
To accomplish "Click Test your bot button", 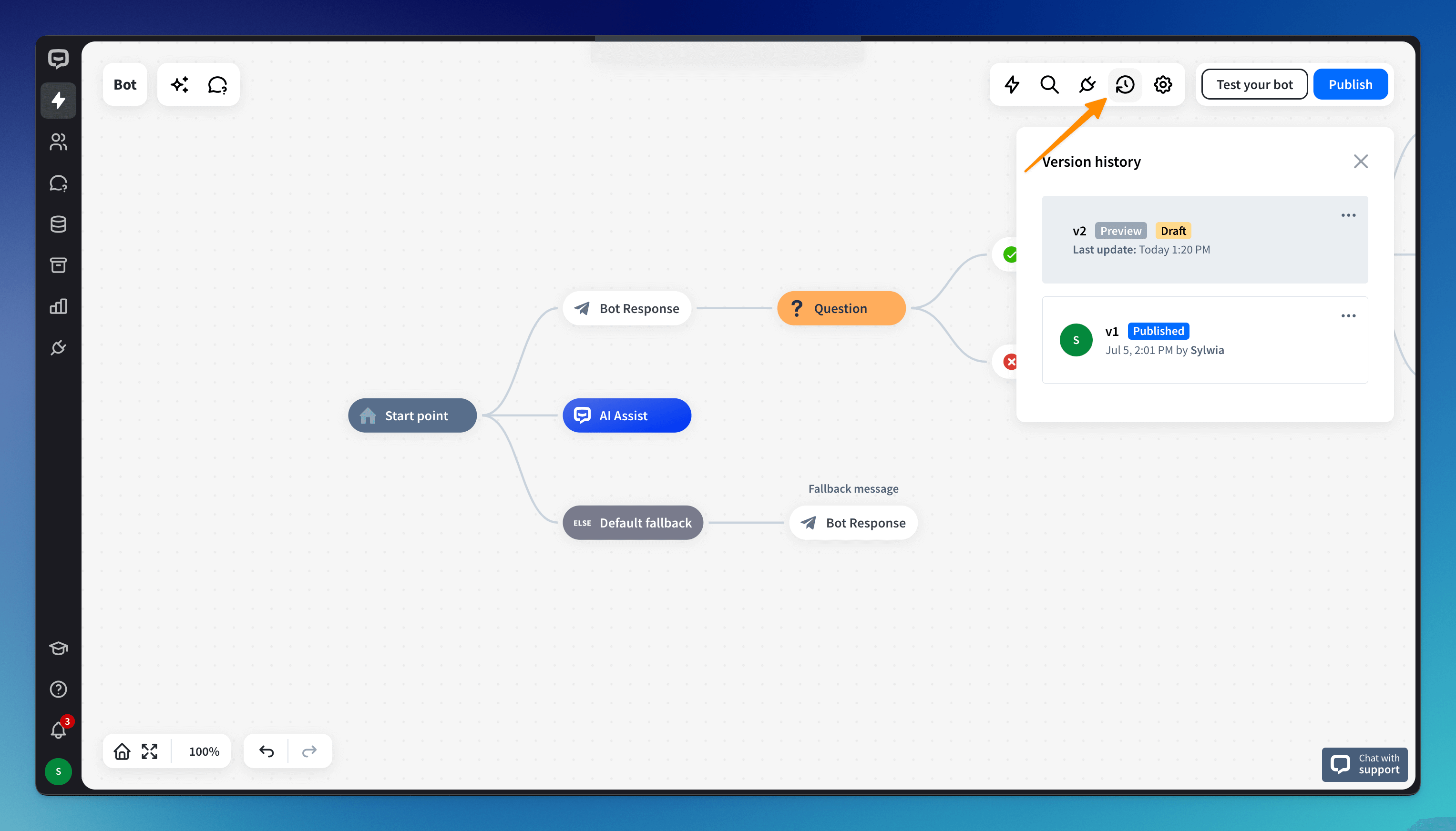I will (1254, 84).
